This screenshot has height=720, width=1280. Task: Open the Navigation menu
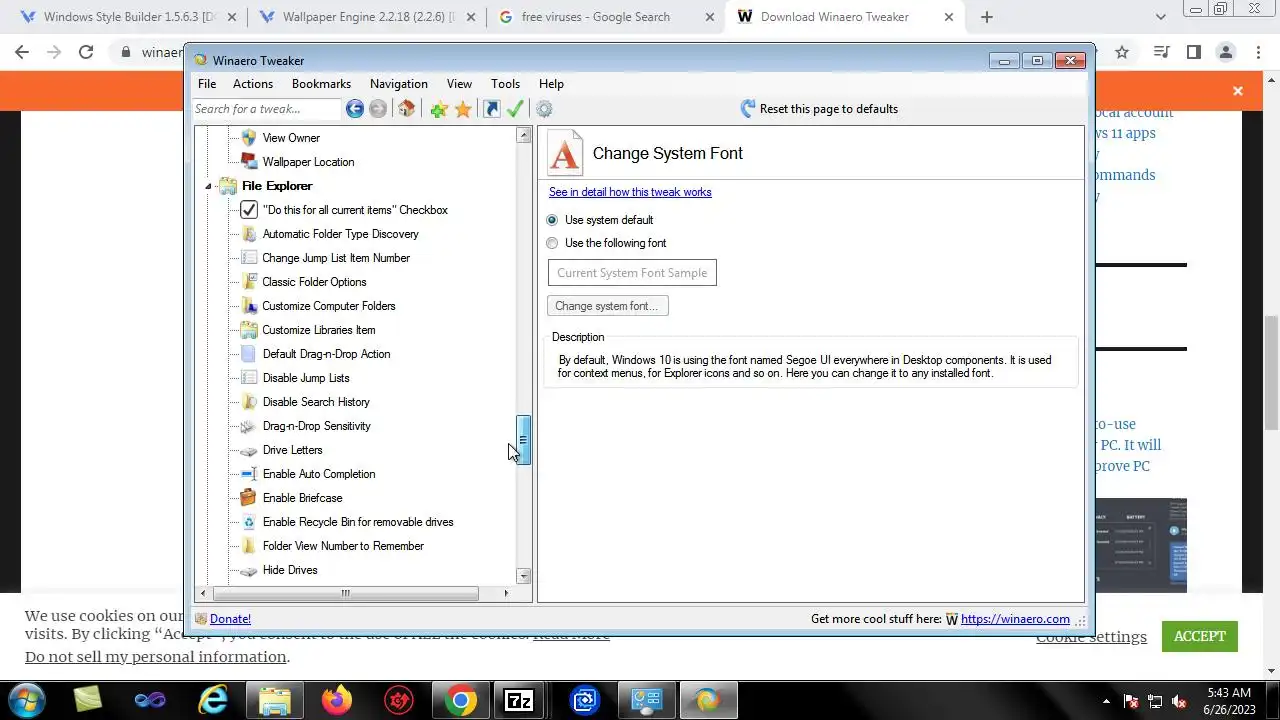[399, 84]
